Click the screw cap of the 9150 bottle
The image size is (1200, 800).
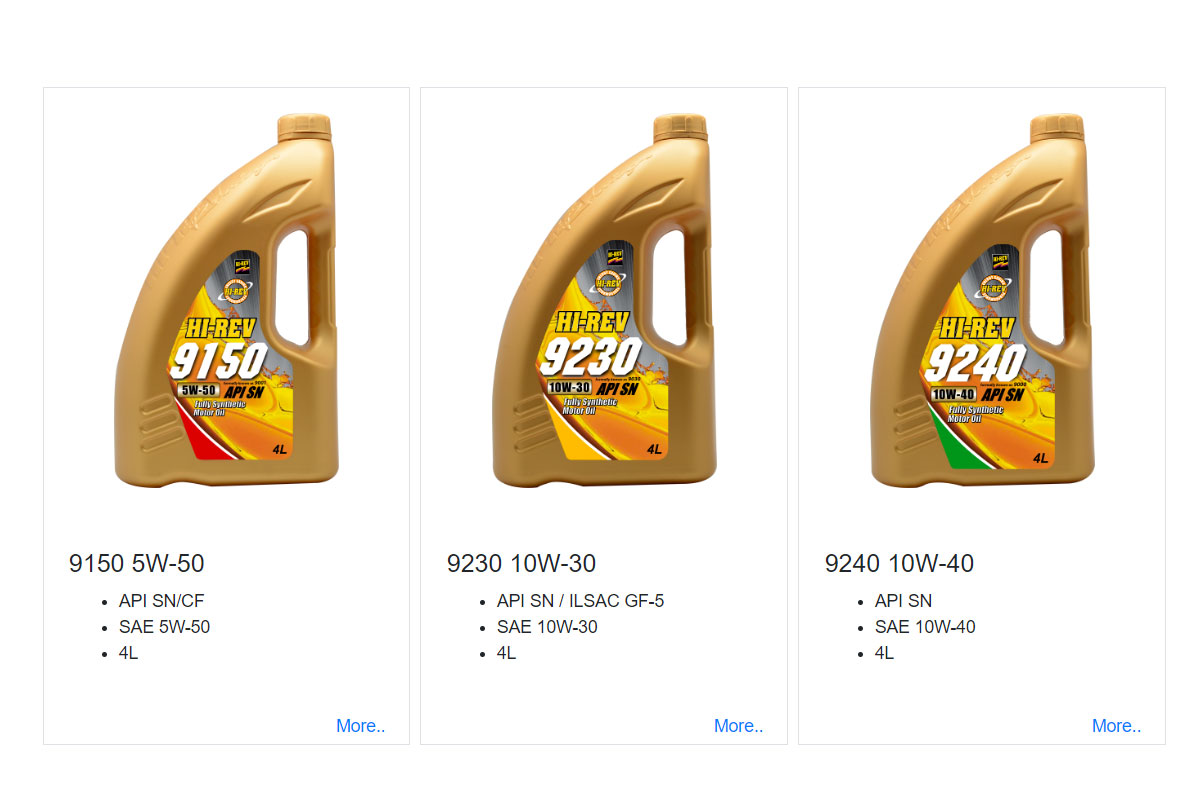tap(304, 128)
